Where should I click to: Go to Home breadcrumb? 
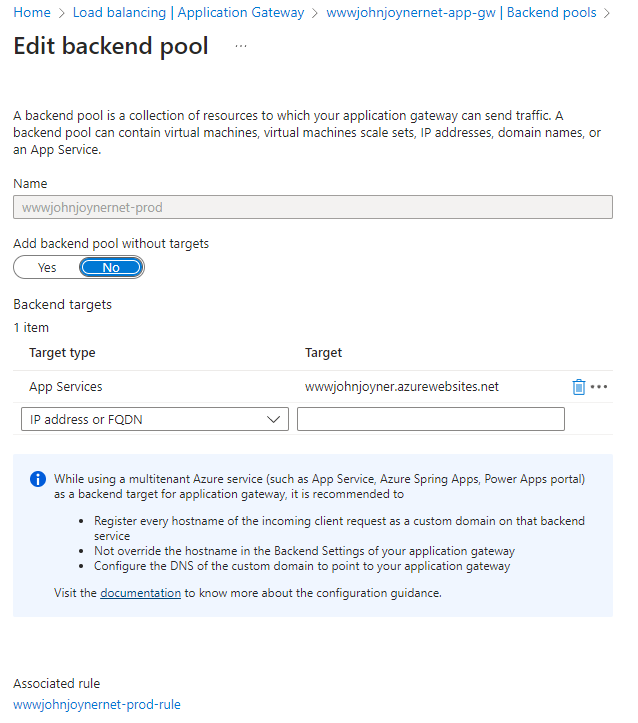click(x=33, y=13)
